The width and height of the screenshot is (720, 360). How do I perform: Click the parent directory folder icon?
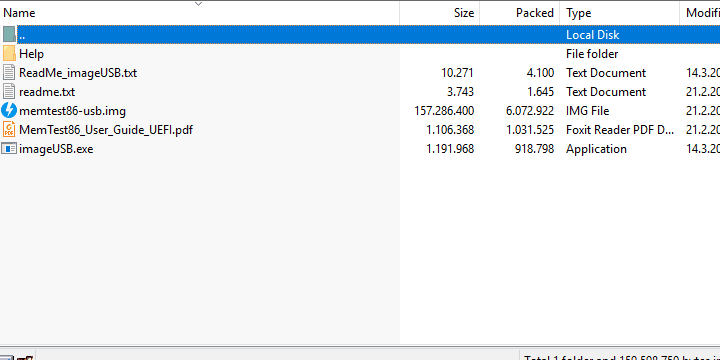pos(9,34)
